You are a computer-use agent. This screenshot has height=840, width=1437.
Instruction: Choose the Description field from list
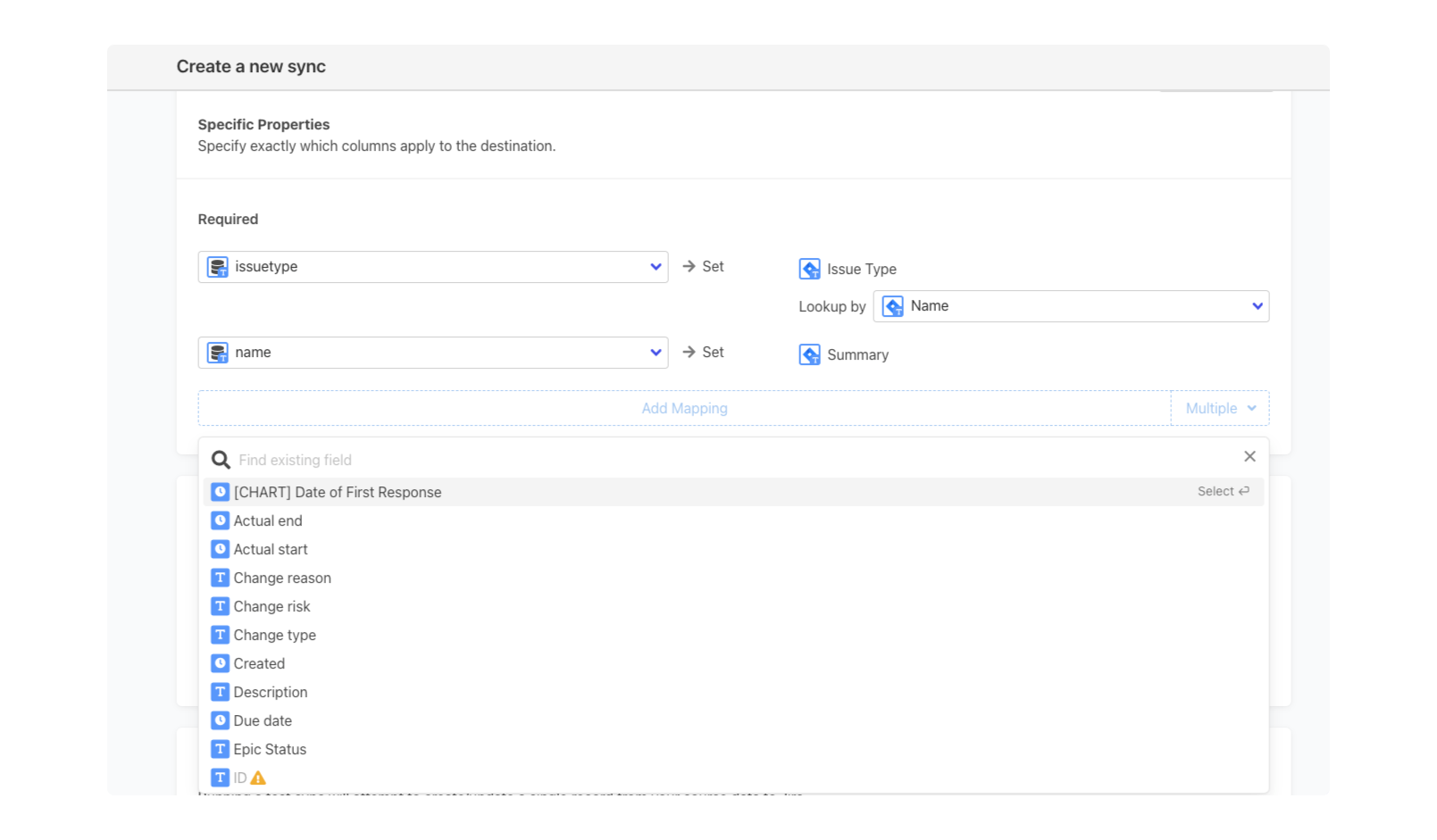click(271, 692)
